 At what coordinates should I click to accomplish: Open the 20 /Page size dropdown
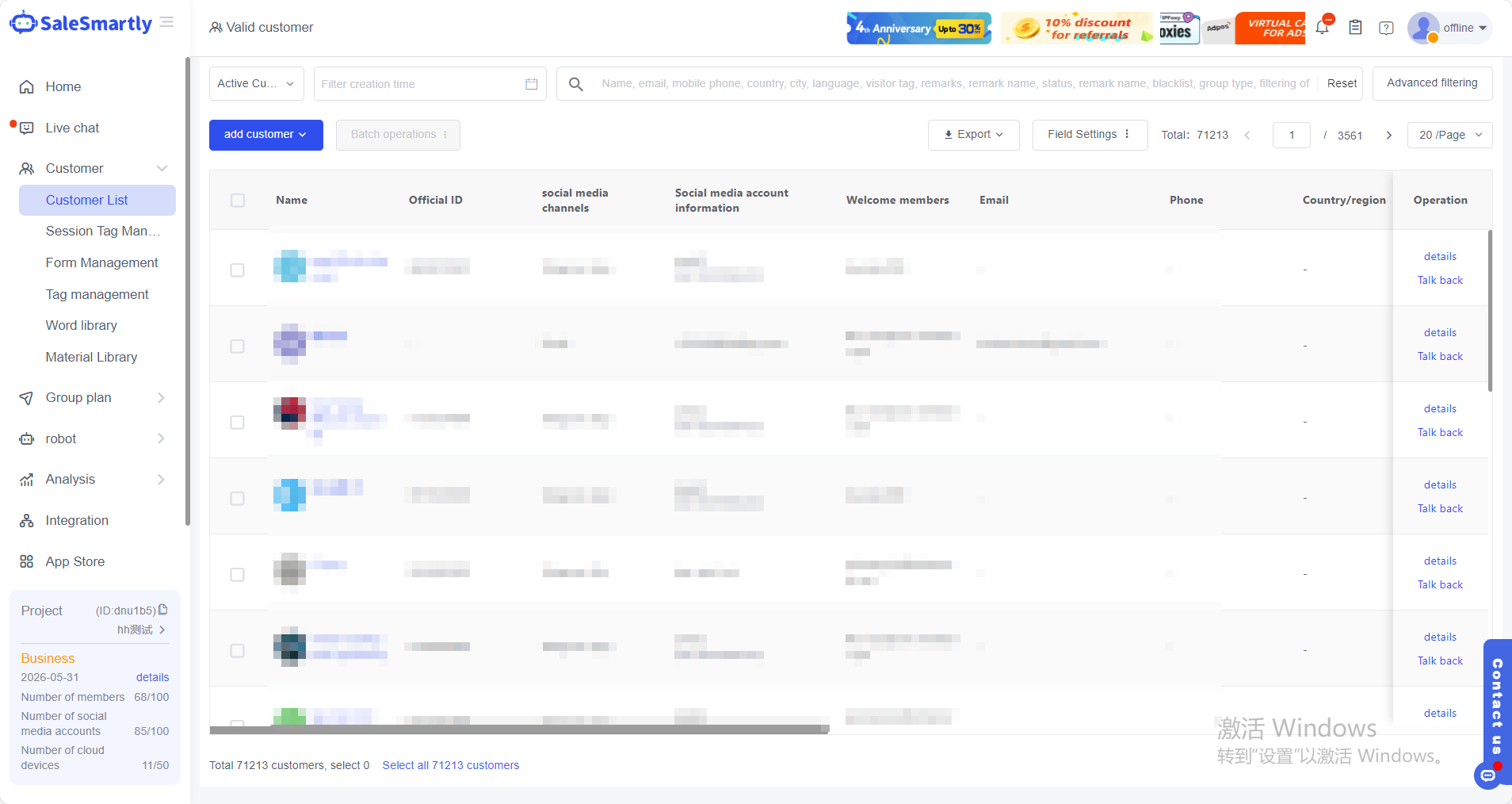[1449, 136]
